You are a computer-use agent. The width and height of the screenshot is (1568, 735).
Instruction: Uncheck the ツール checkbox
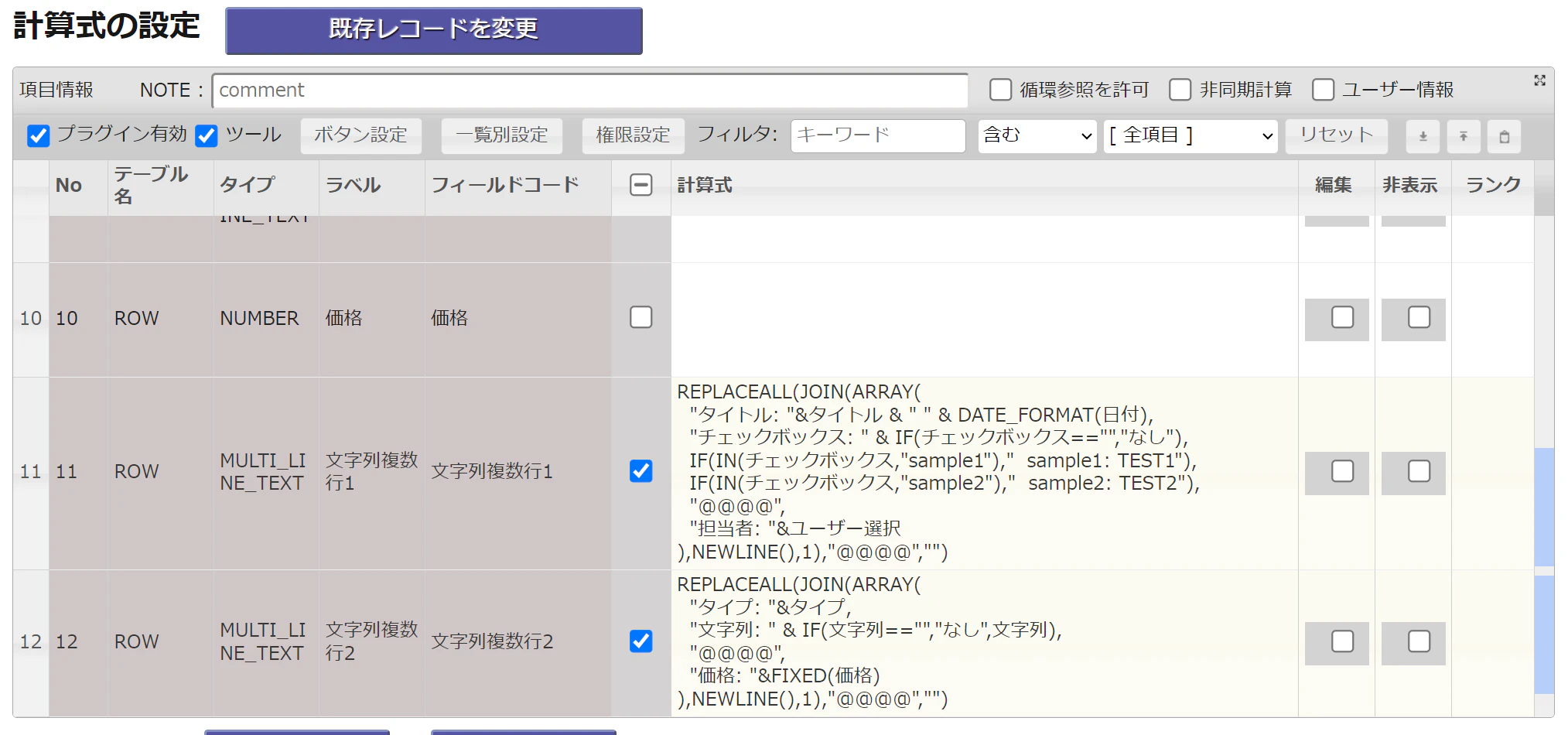pos(207,136)
